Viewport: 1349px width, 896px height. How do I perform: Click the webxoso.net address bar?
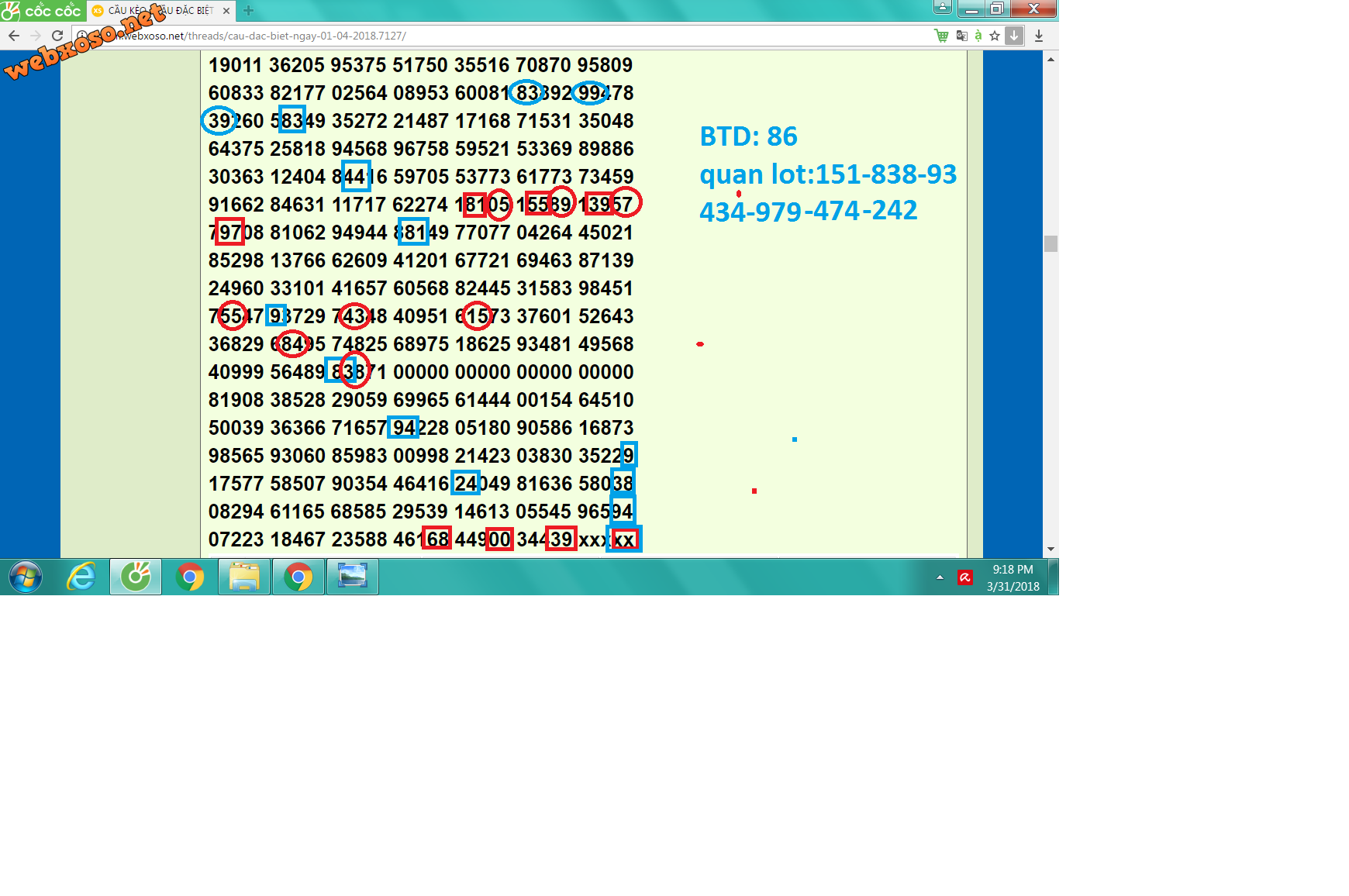(504, 36)
